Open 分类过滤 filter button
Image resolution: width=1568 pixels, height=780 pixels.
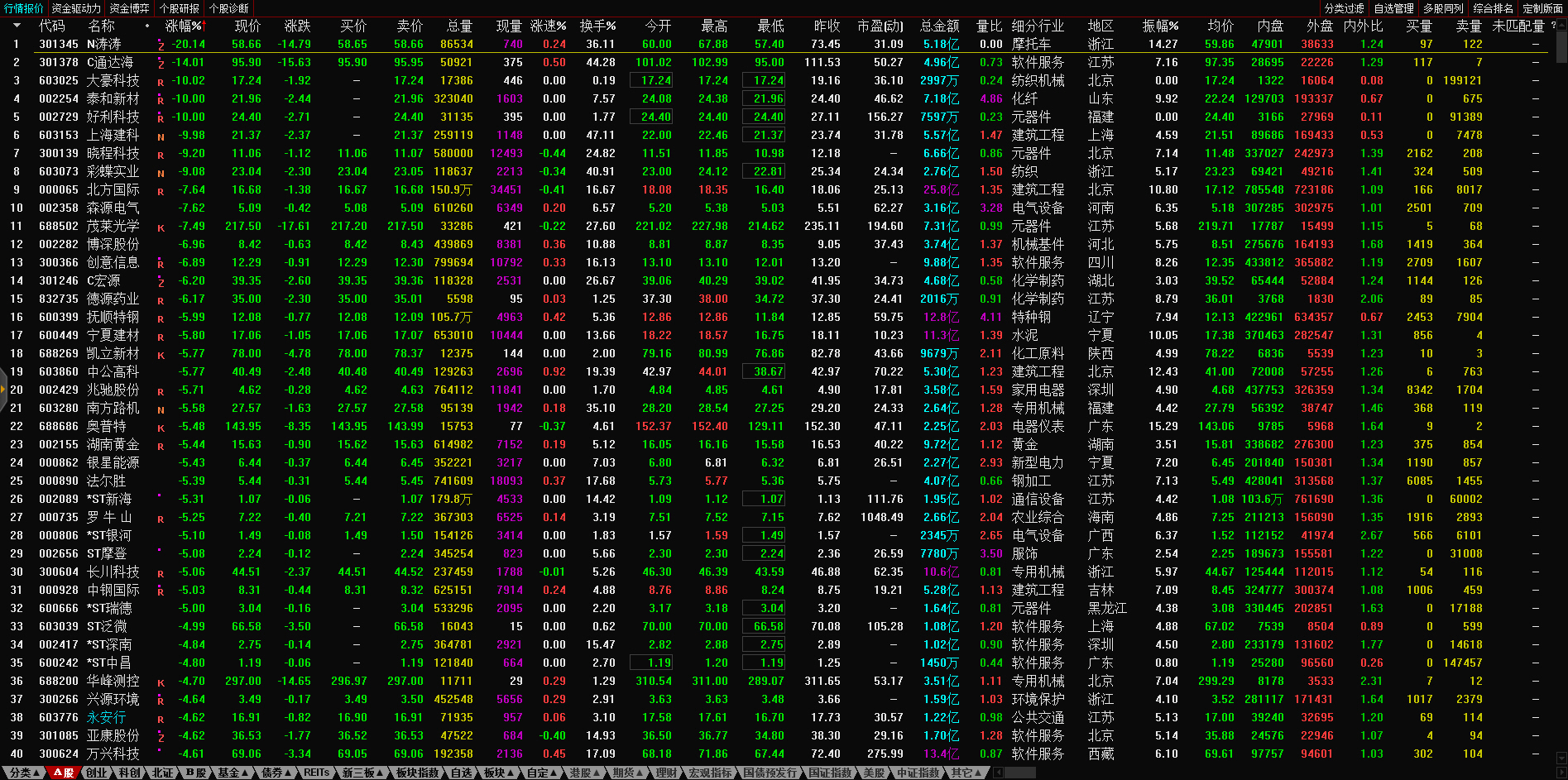[1344, 8]
